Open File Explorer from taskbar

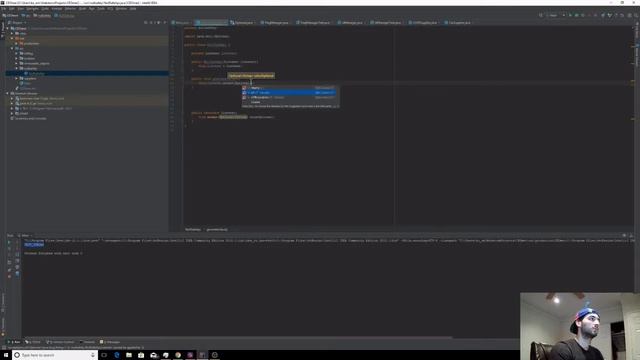pyautogui.click(x=129, y=355)
